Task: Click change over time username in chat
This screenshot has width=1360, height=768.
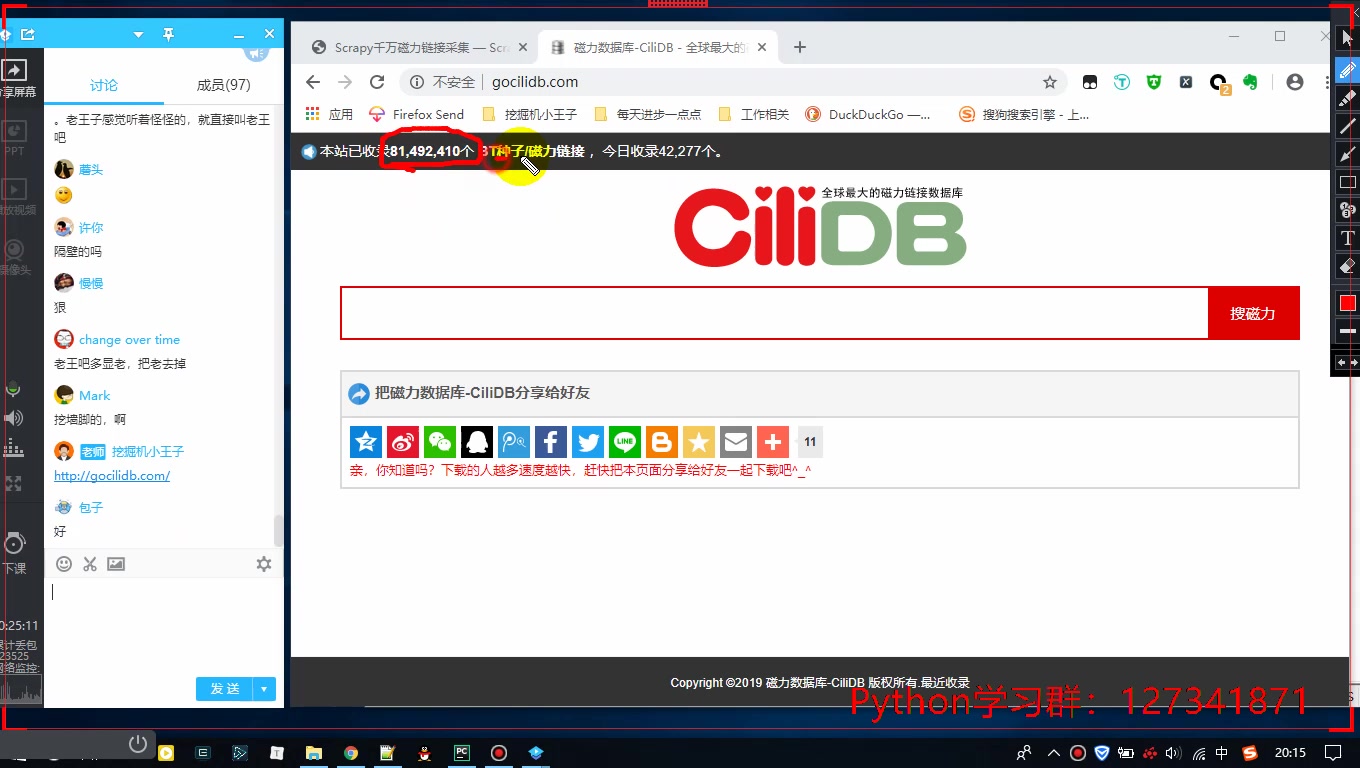Action: pos(130,340)
